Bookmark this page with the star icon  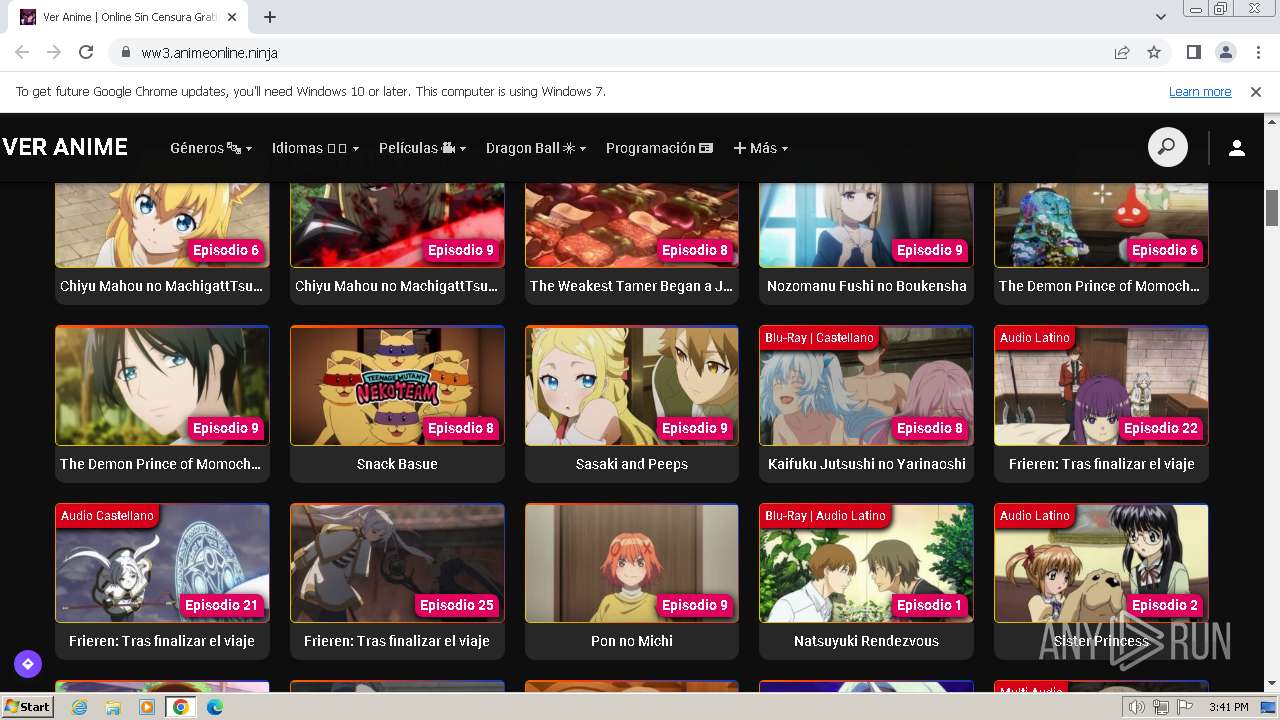coord(1154,52)
